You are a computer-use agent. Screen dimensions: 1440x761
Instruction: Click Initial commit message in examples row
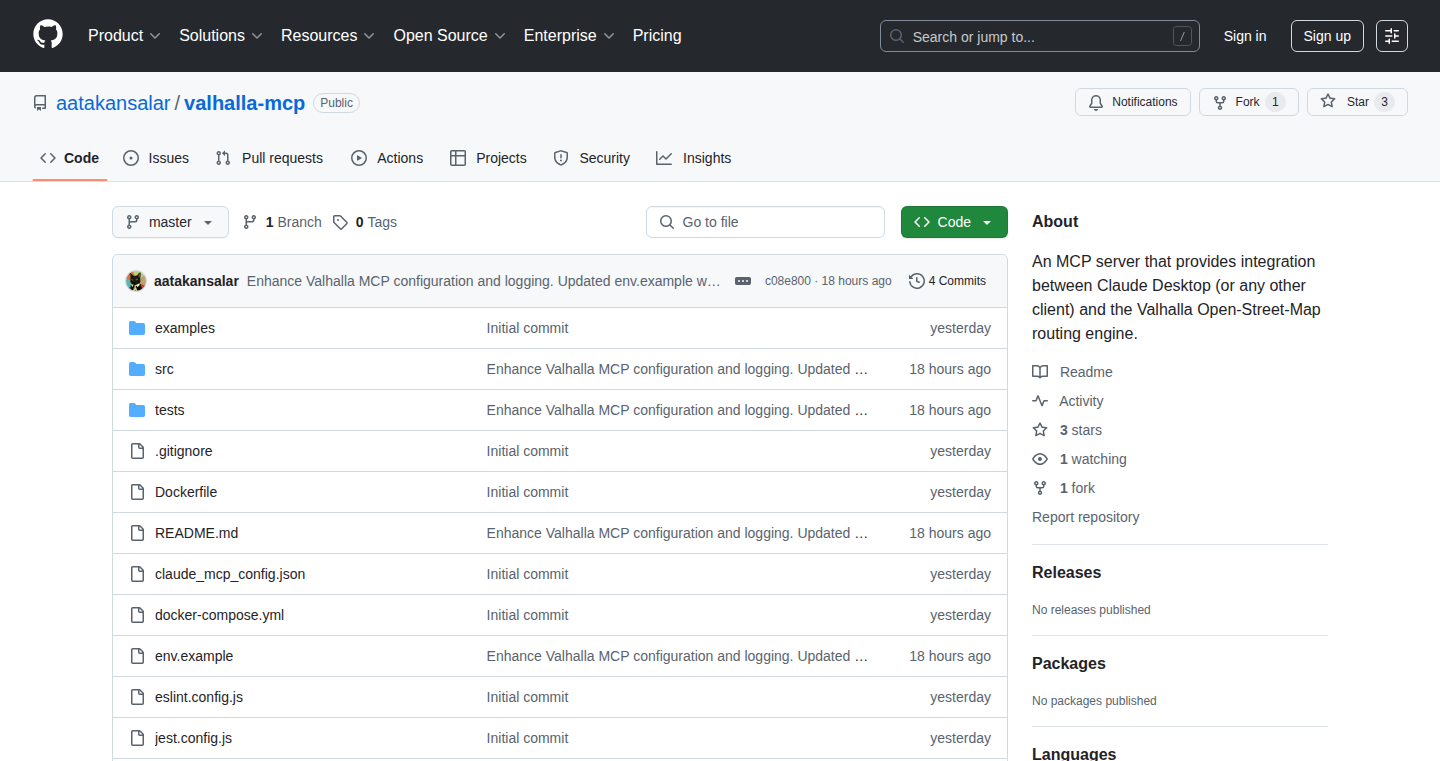point(527,328)
